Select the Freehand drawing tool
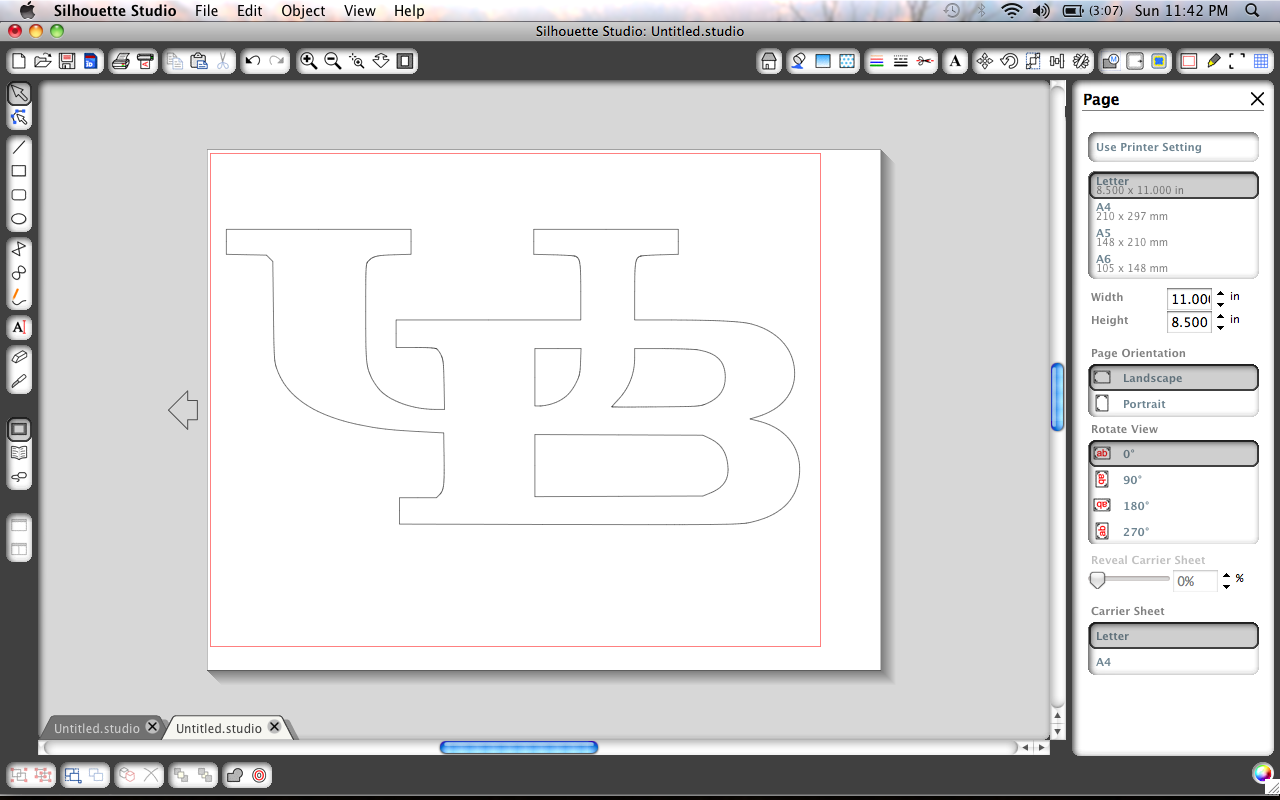 [x=19, y=297]
